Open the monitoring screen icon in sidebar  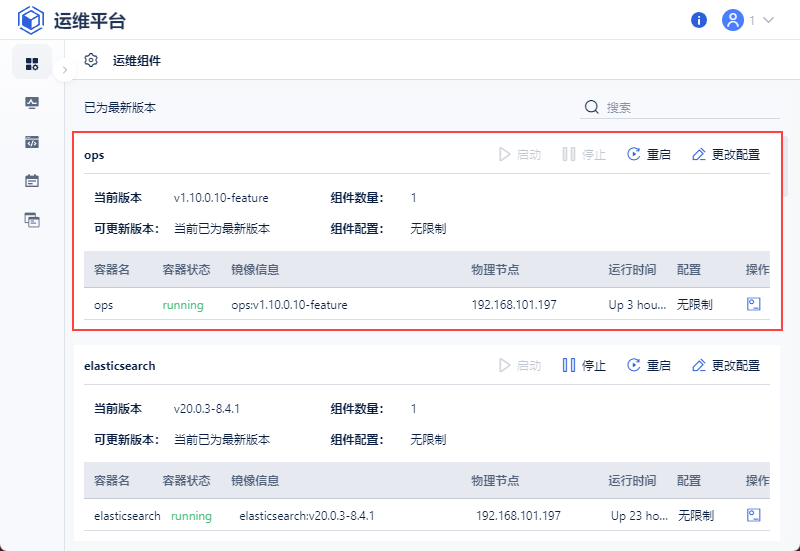click(32, 103)
